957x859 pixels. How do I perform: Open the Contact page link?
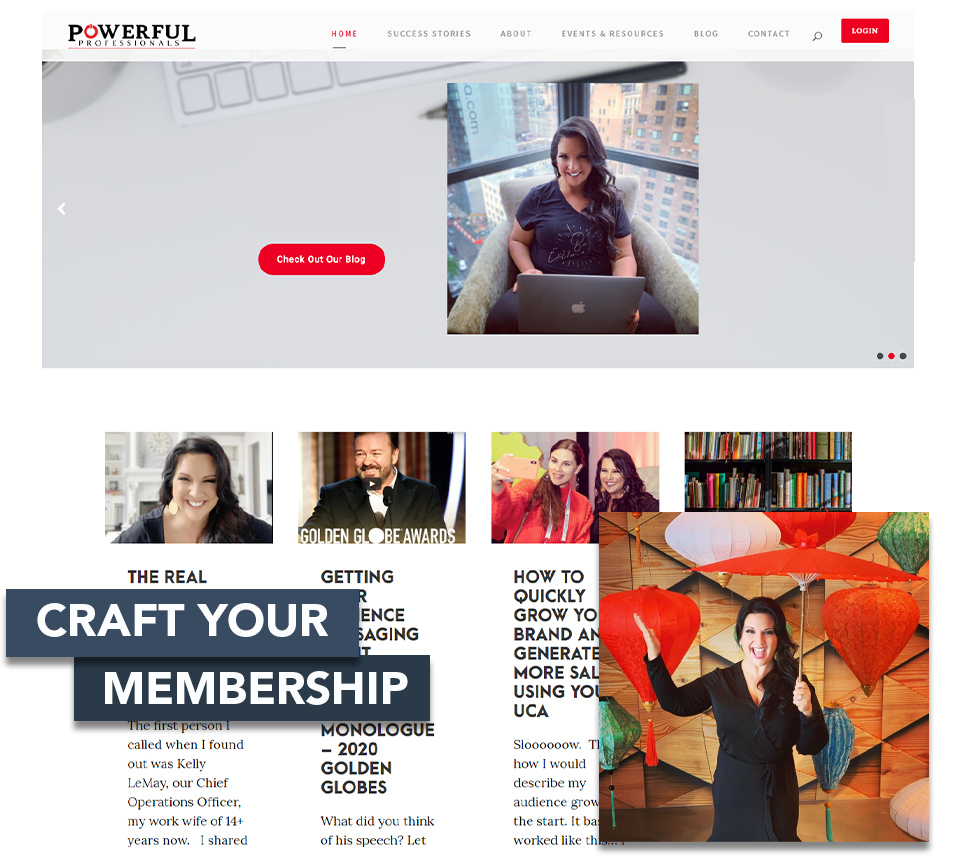click(x=768, y=34)
